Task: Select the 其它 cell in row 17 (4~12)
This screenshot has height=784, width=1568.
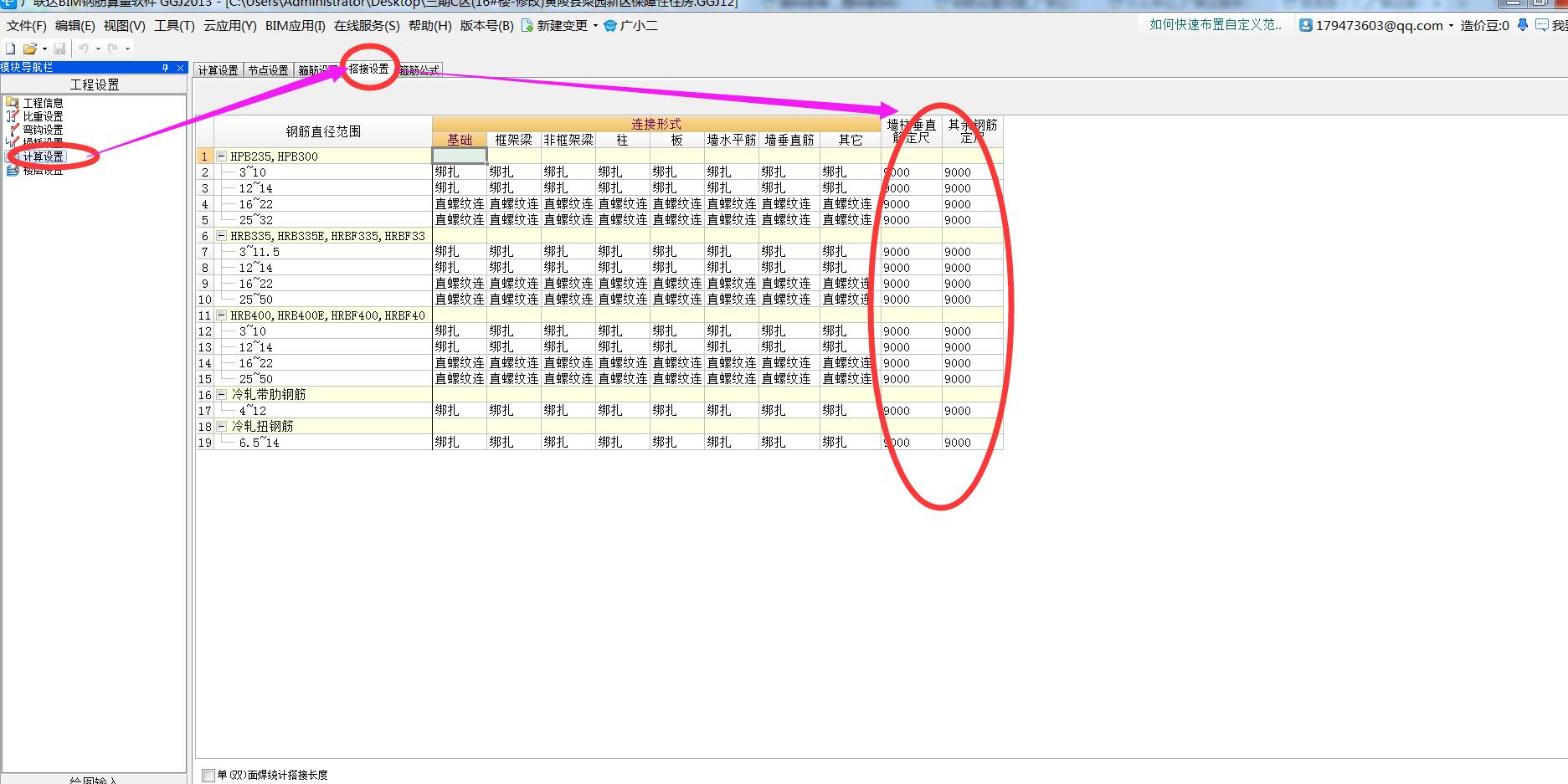Action: tap(850, 411)
